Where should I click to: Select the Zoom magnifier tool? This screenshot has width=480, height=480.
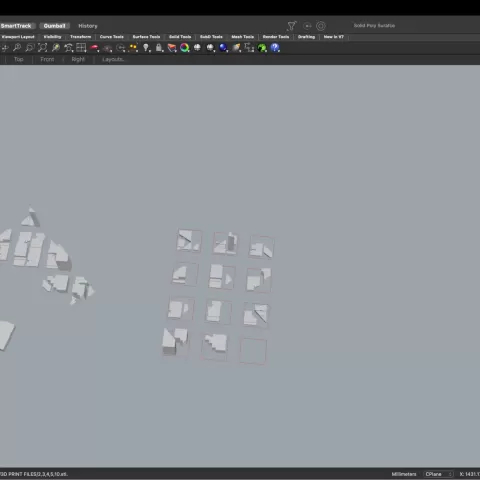pyautogui.click(x=17, y=48)
